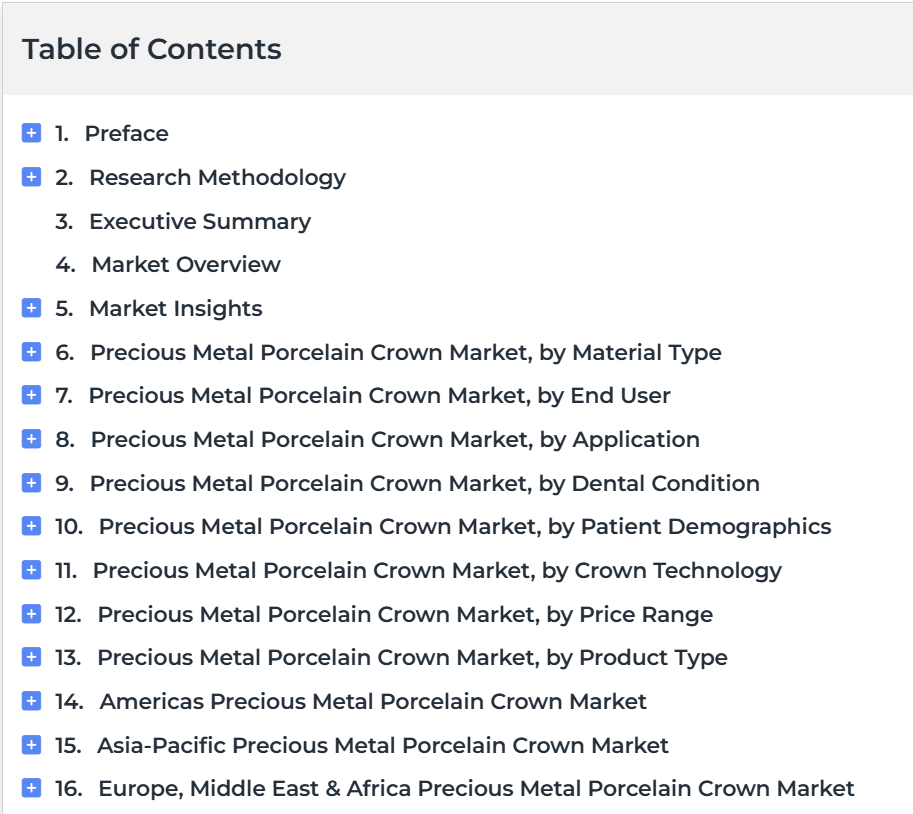Screen dimensions: 913x814
Task: Expand the by Dental Condition section icon
Action: (31, 483)
